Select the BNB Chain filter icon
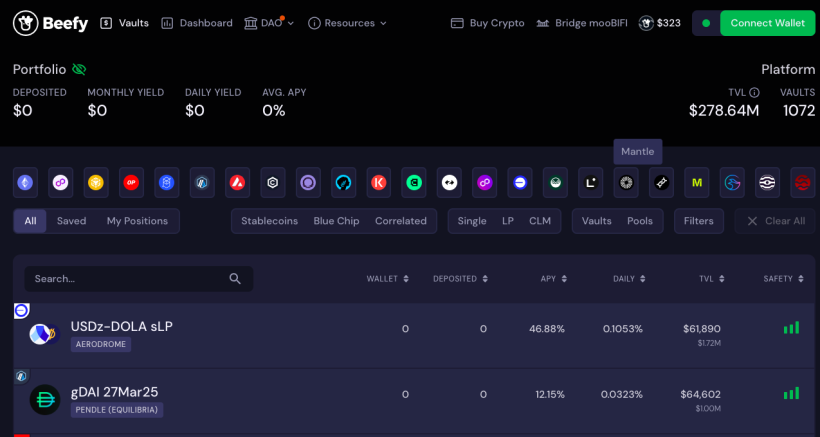820x437 pixels. pyautogui.click(x=96, y=182)
